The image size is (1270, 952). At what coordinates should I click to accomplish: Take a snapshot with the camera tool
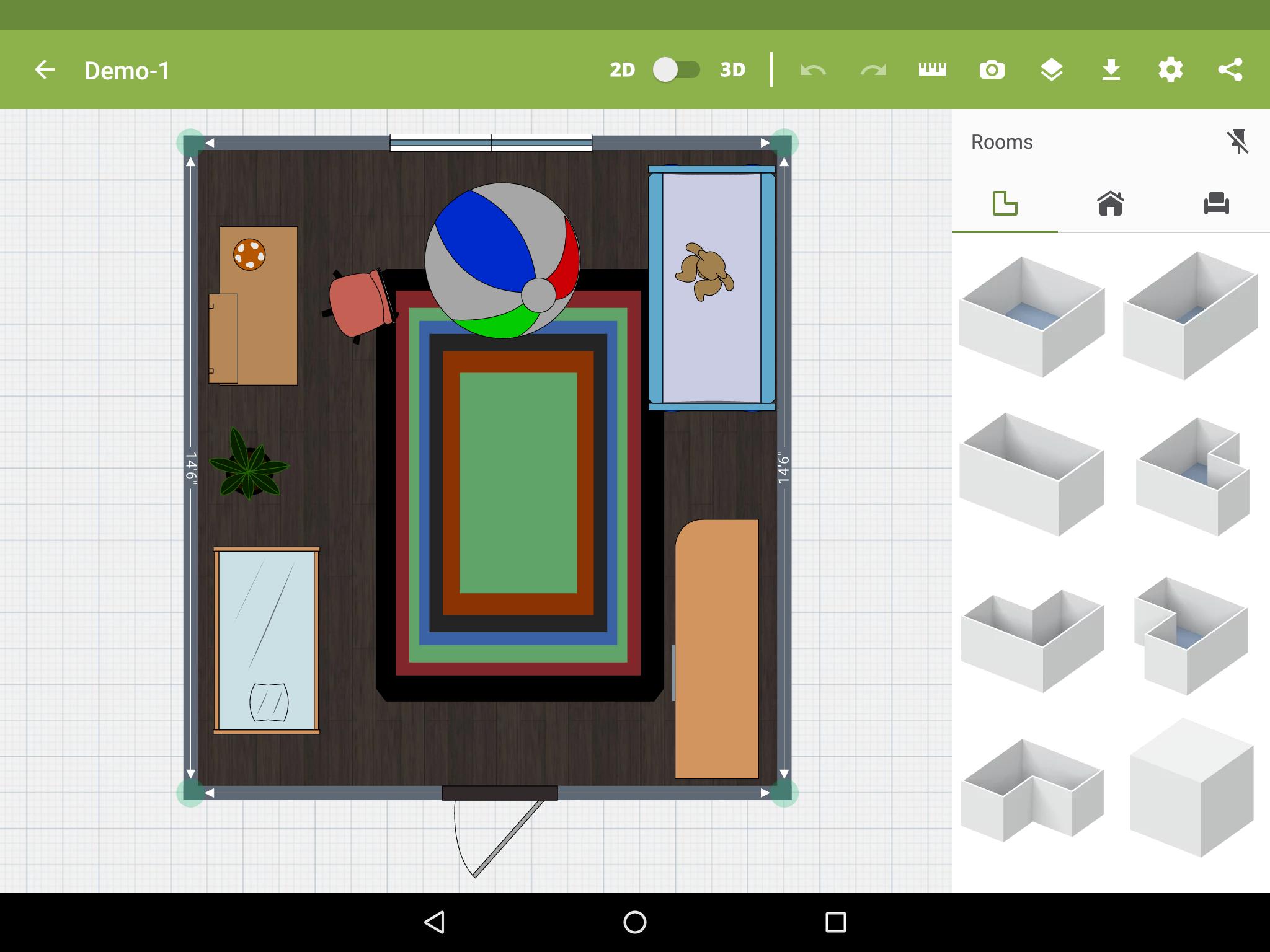[992, 70]
